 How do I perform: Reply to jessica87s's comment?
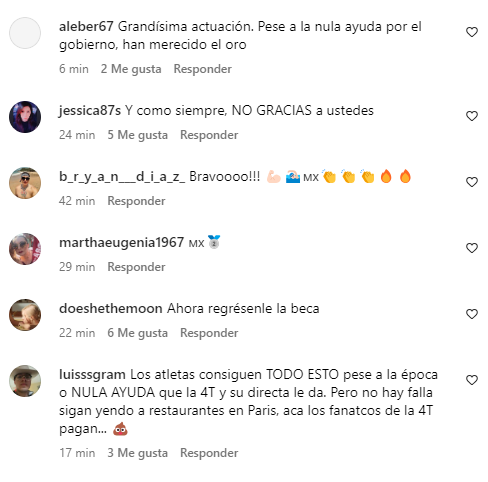[209, 135]
